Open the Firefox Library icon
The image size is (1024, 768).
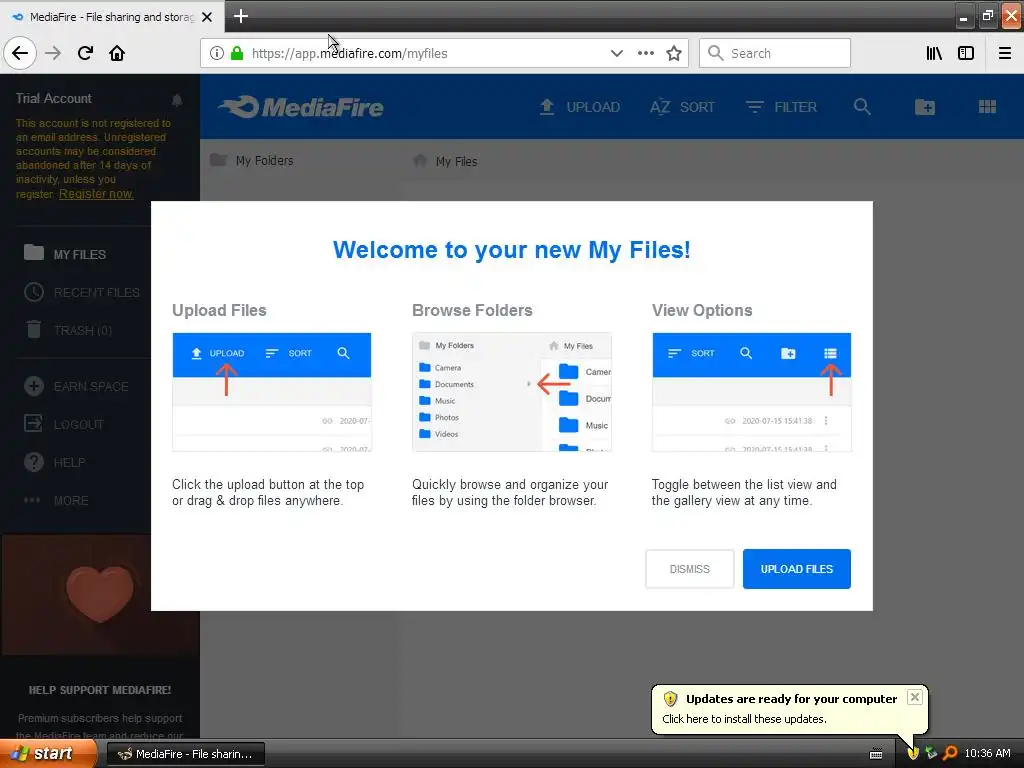pyautogui.click(x=934, y=53)
